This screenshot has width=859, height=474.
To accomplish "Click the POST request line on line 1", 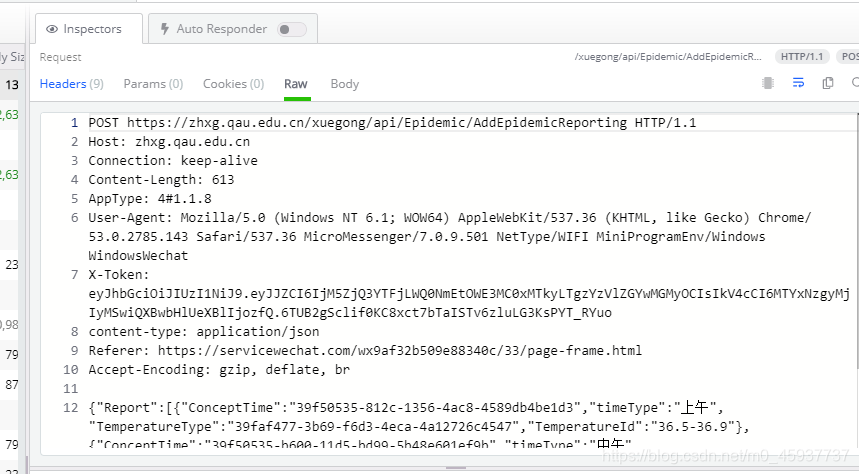I will [x=392, y=122].
